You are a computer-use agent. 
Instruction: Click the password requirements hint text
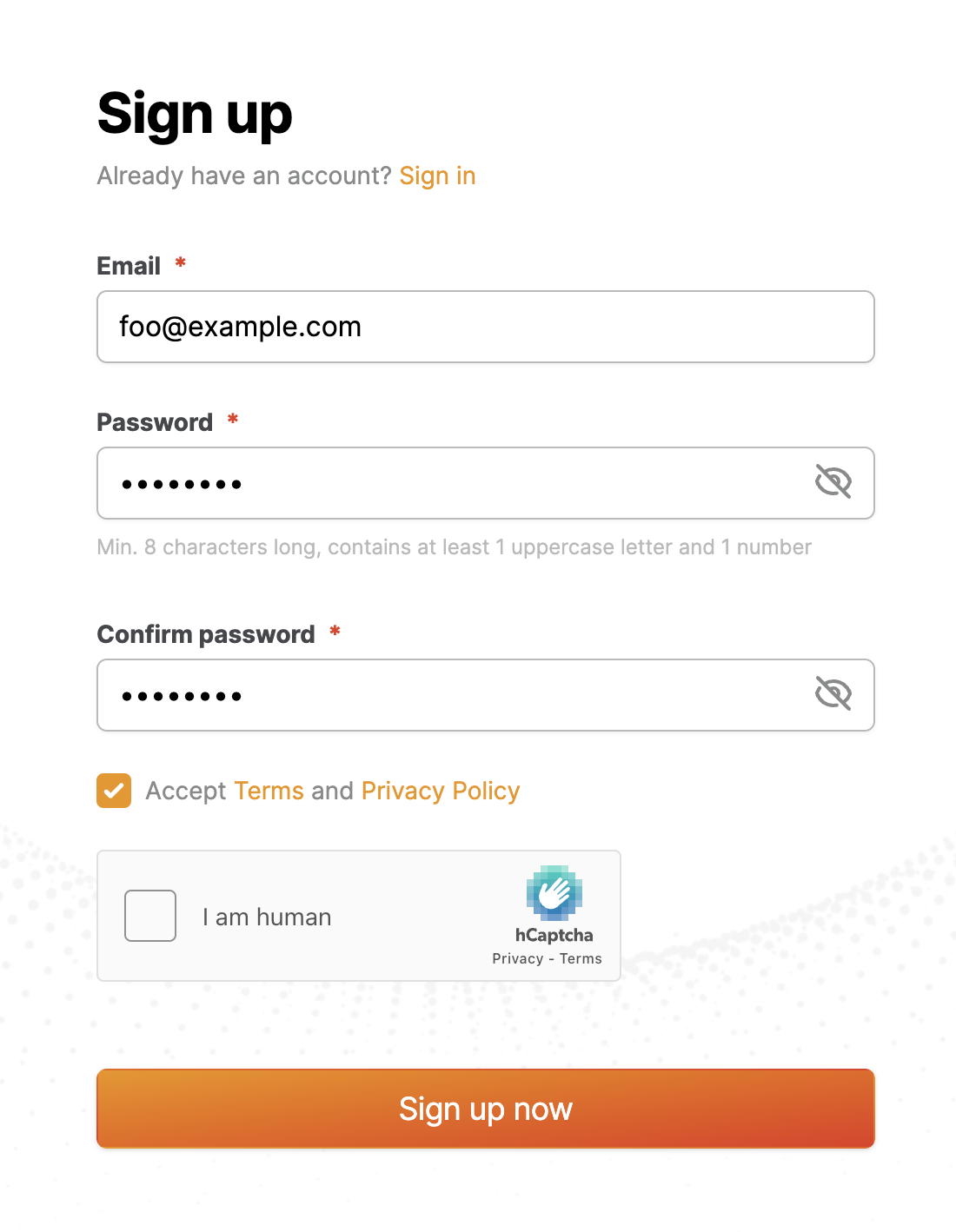coord(454,547)
